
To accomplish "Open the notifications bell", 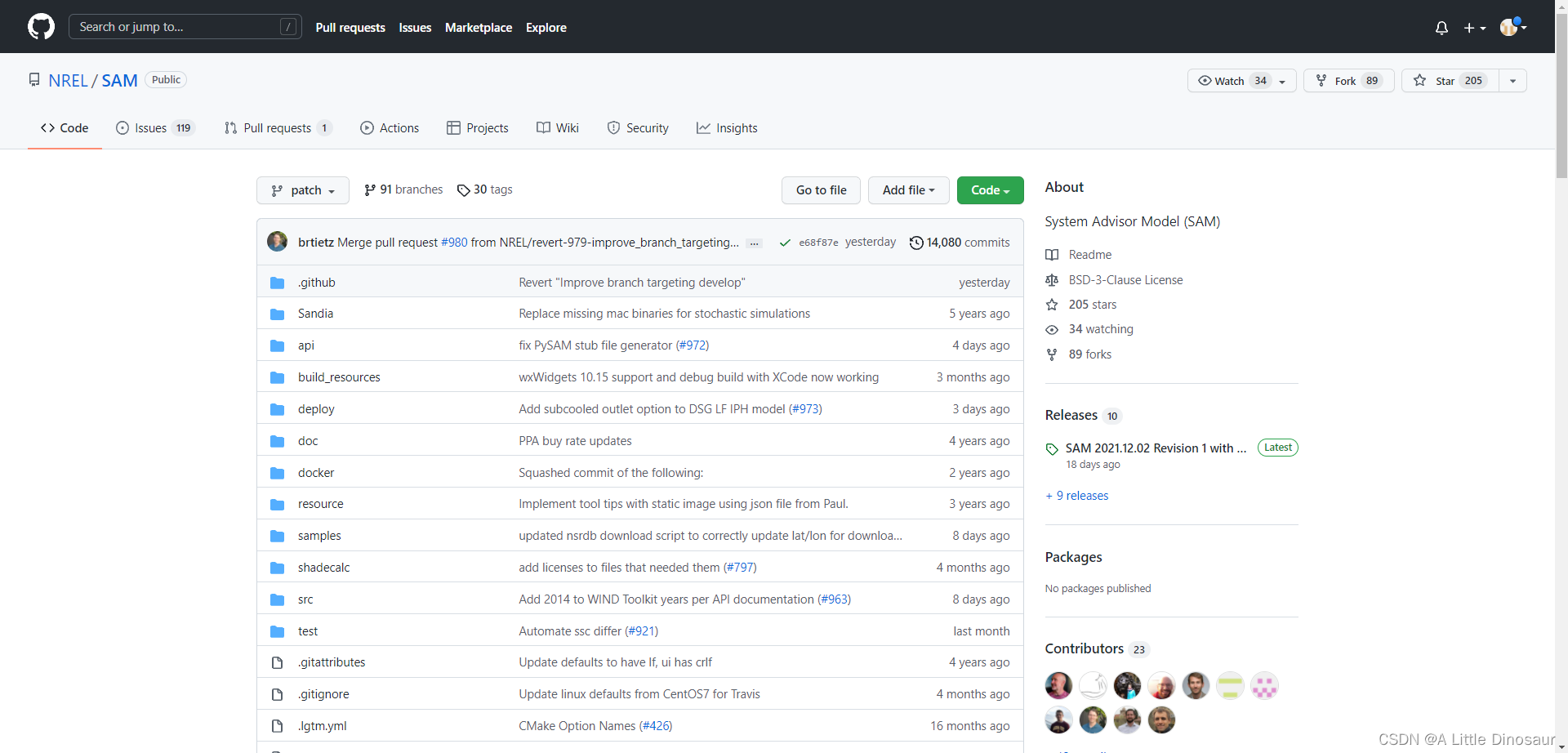I will tap(1441, 28).
